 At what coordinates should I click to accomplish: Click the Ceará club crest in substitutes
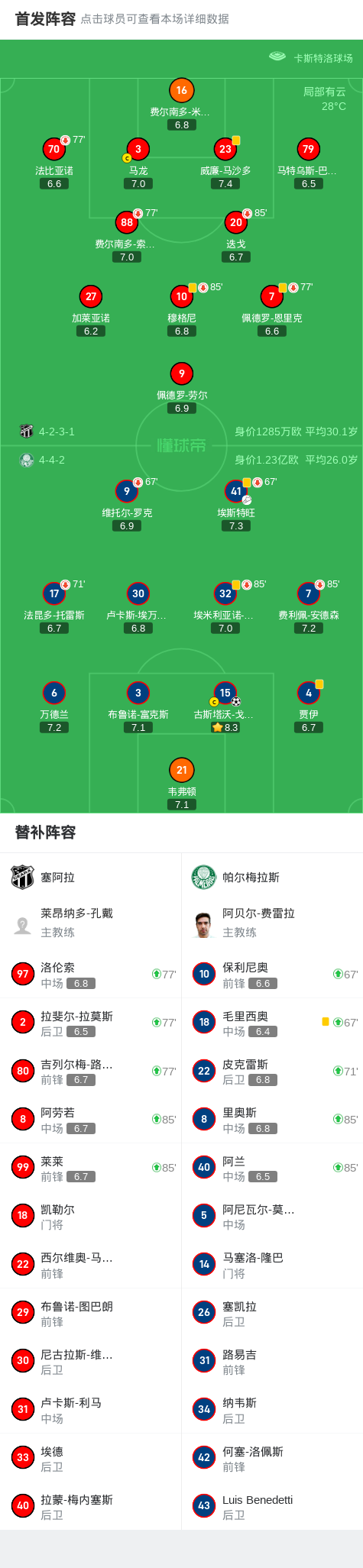[23, 877]
